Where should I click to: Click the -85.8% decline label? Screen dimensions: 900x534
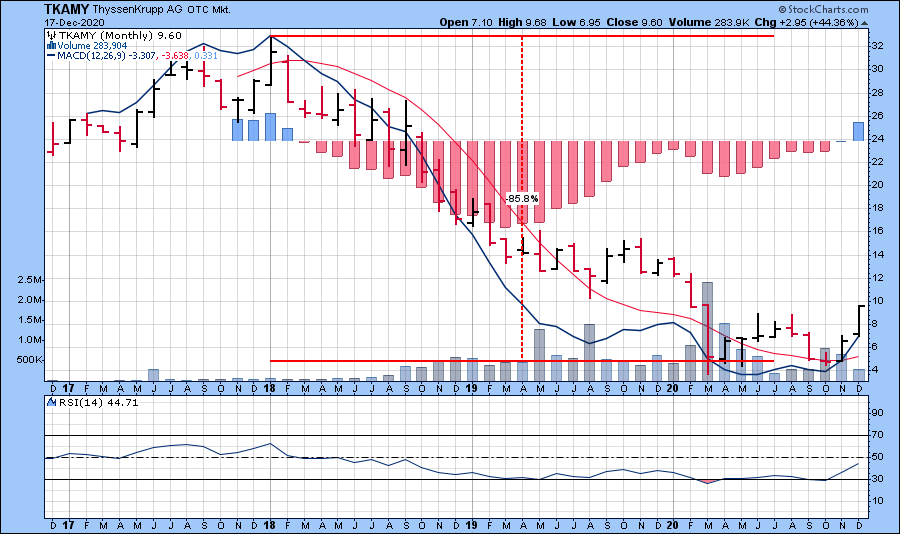[523, 198]
